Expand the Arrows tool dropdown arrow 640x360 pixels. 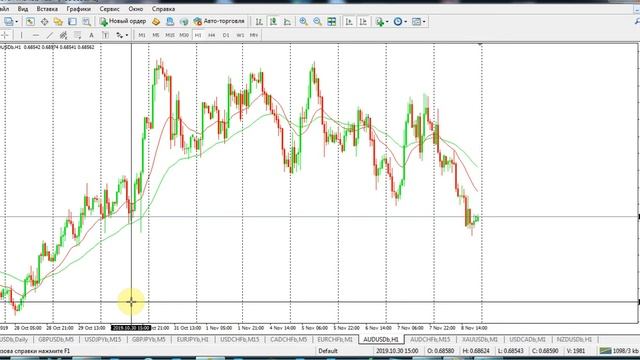tap(127, 36)
